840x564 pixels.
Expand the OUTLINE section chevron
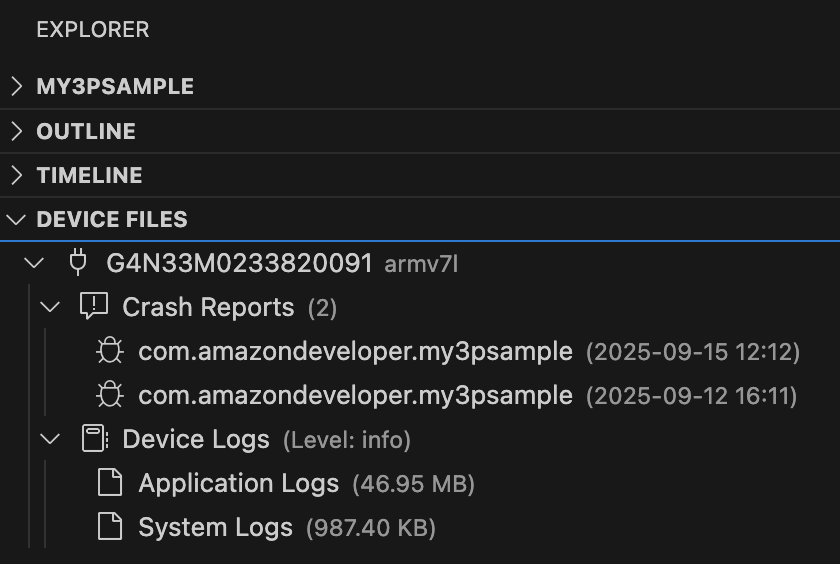(16, 131)
